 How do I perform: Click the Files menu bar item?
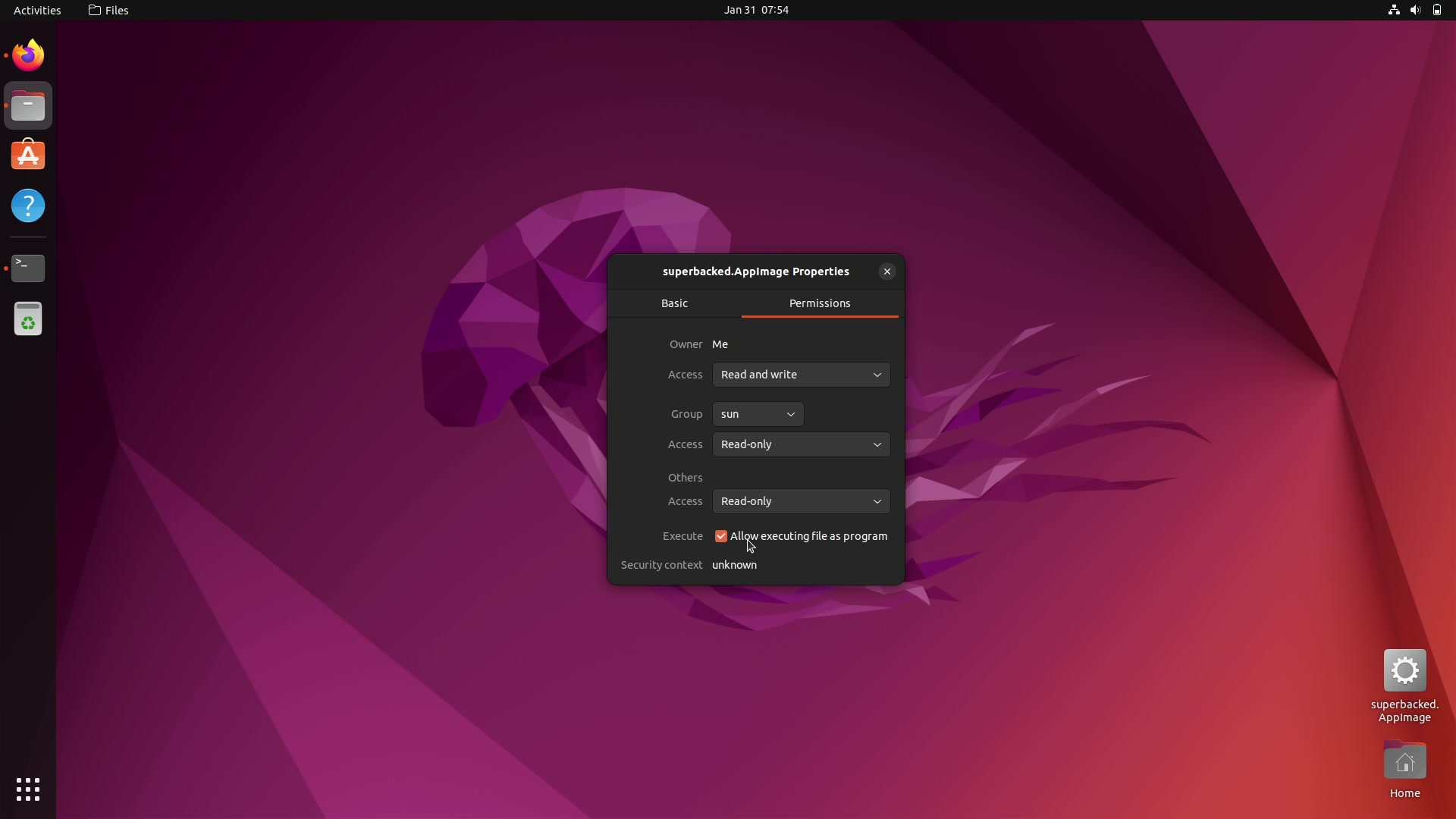click(x=107, y=10)
